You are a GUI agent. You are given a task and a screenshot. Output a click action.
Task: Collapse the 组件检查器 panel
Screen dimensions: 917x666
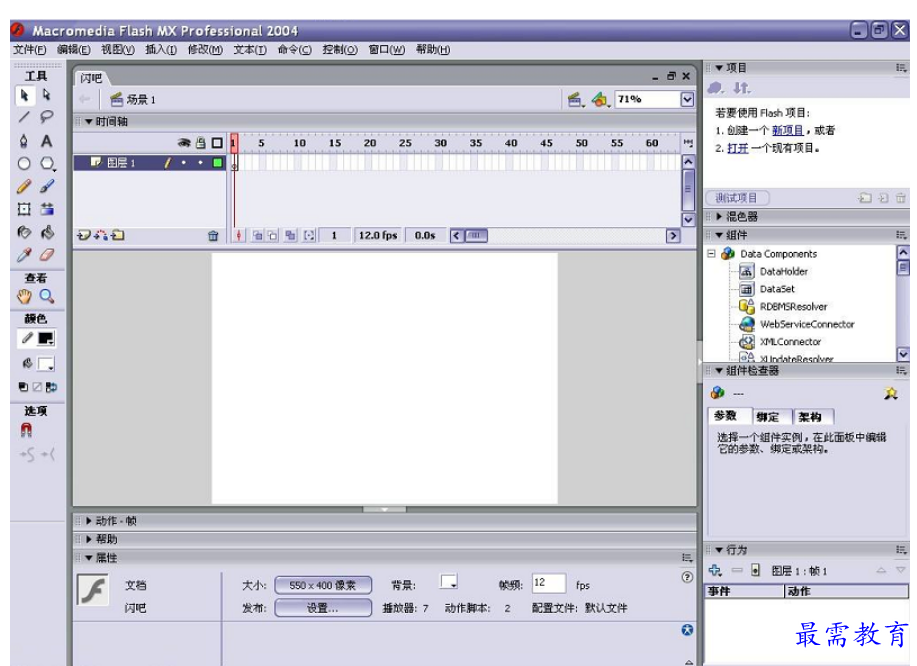click(719, 371)
